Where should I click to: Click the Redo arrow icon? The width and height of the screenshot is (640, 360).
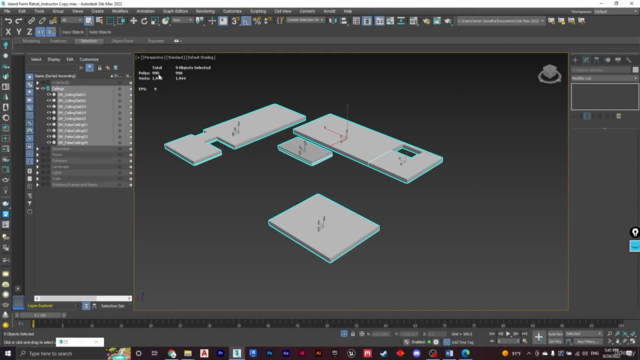[x=19, y=21]
